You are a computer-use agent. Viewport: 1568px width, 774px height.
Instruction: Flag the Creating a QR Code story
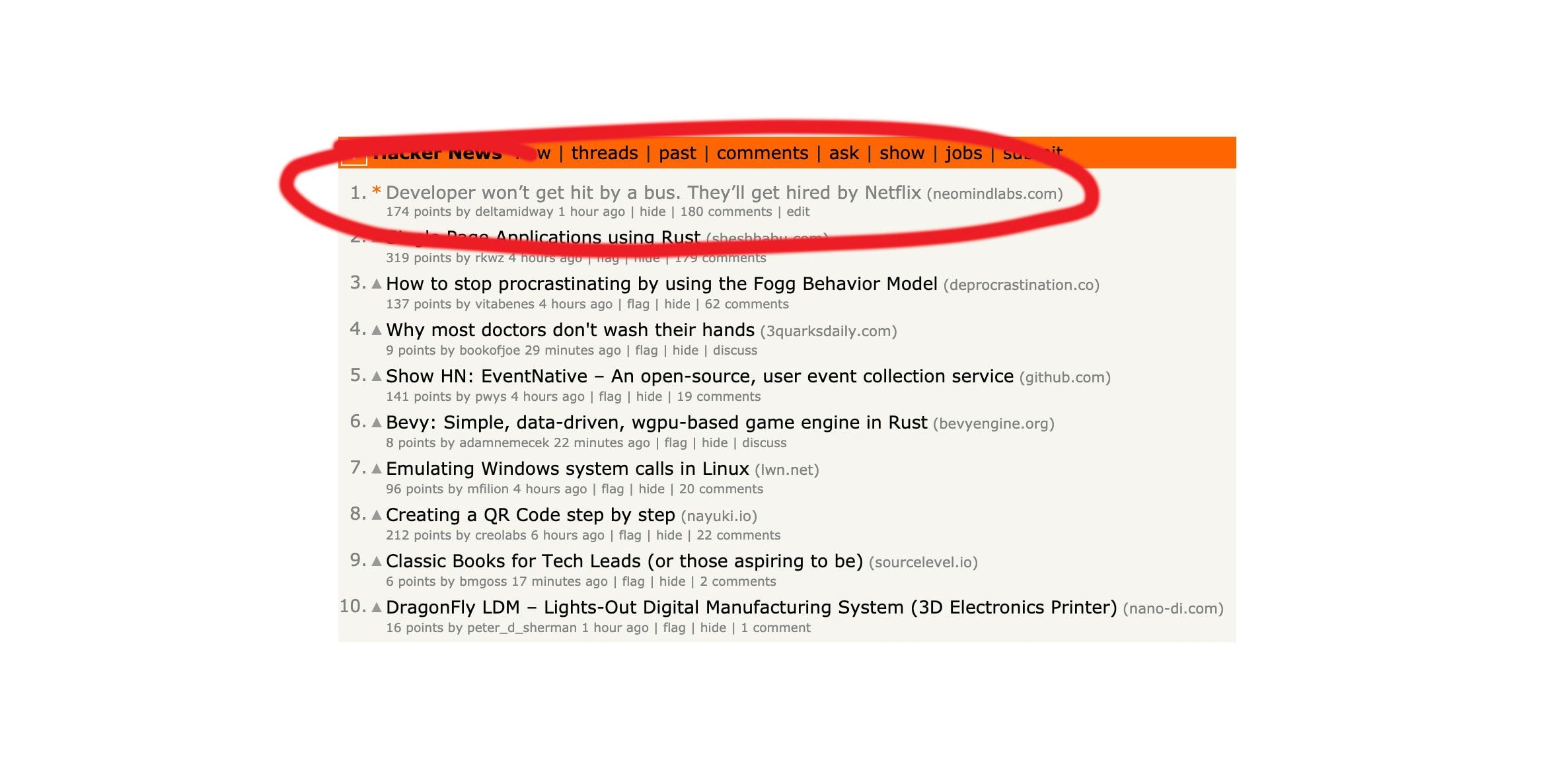click(630, 536)
